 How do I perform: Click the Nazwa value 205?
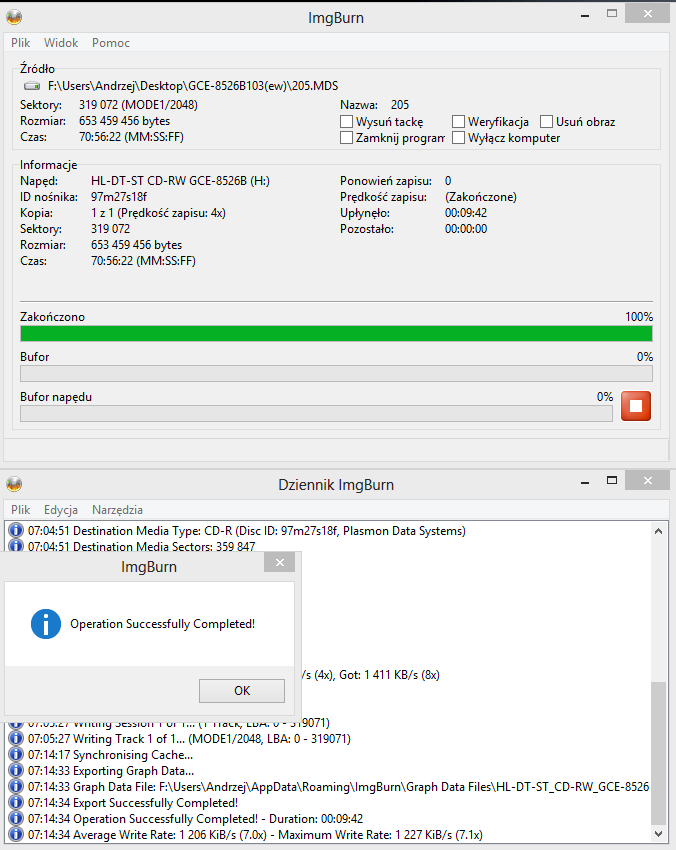(400, 105)
